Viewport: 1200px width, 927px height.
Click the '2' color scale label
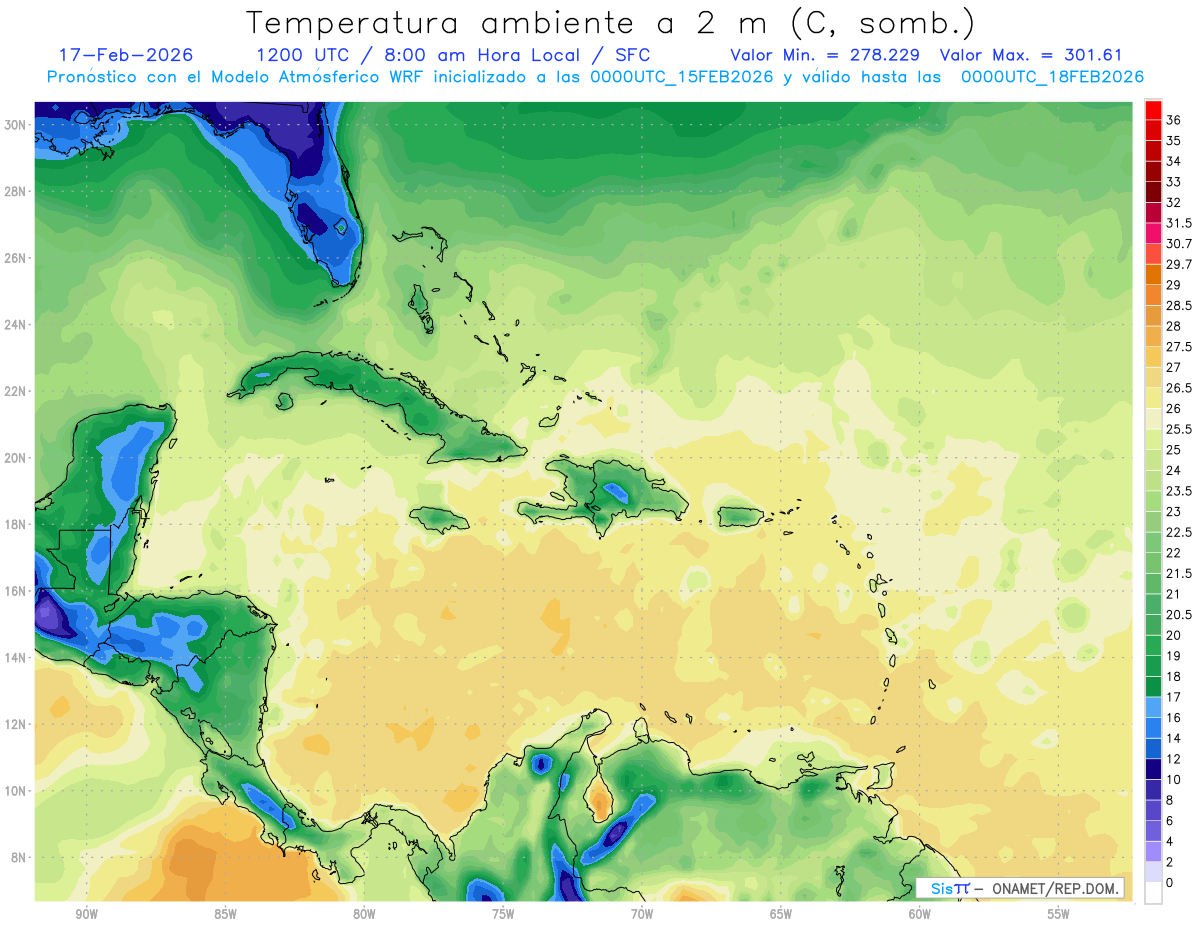[x=1170, y=862]
